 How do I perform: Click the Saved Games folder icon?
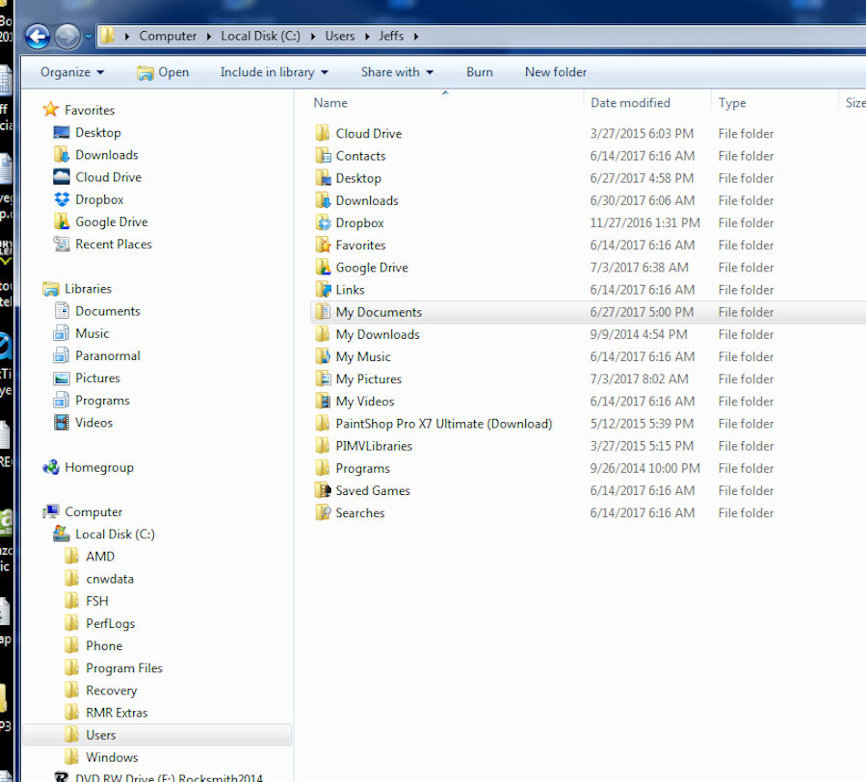322,490
